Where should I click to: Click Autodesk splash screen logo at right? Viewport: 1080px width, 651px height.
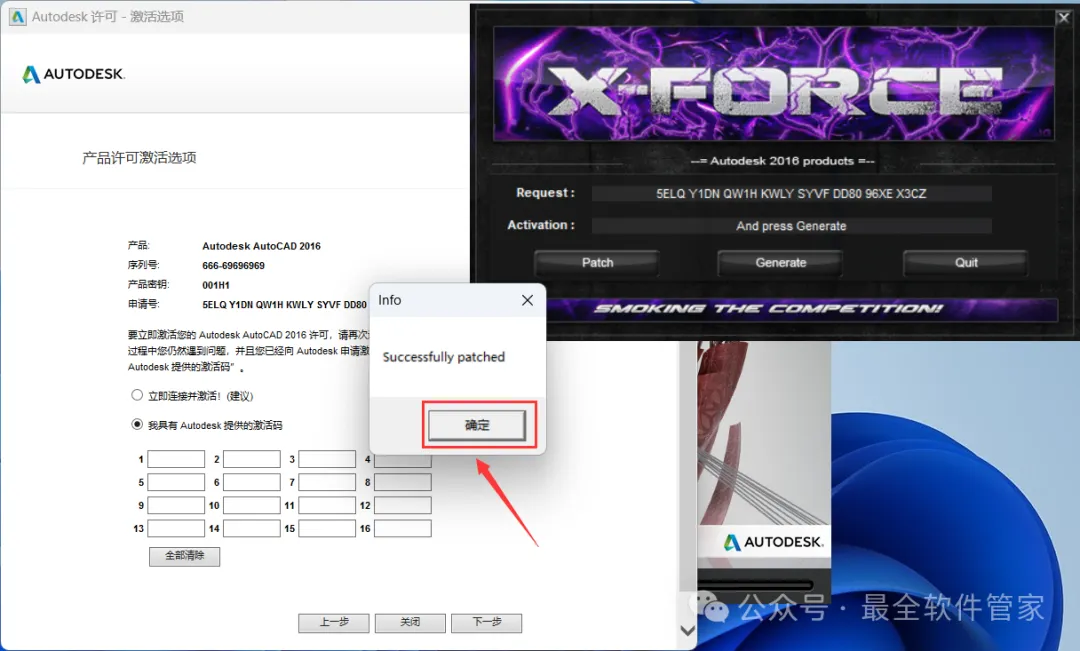(x=773, y=542)
